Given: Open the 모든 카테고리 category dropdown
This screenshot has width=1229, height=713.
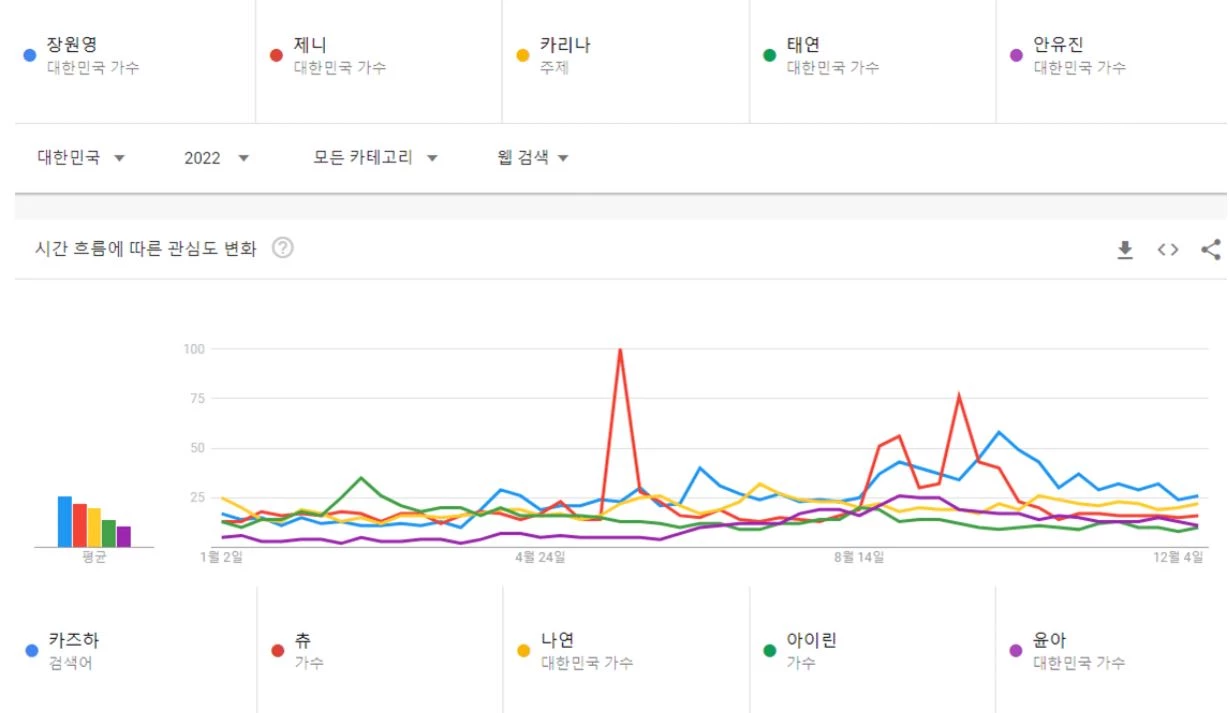Looking at the screenshot, I should coord(376,158).
